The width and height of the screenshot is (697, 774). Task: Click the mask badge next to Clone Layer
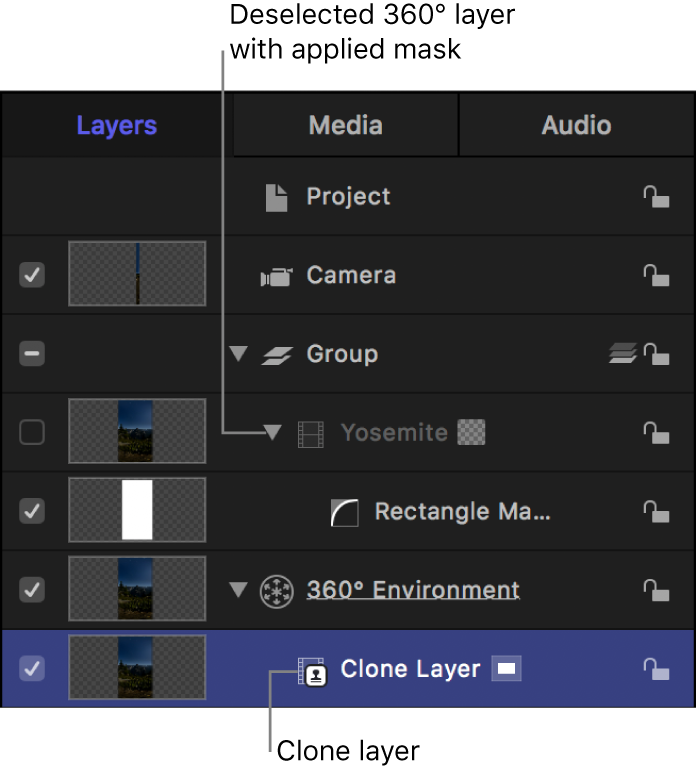(506, 669)
